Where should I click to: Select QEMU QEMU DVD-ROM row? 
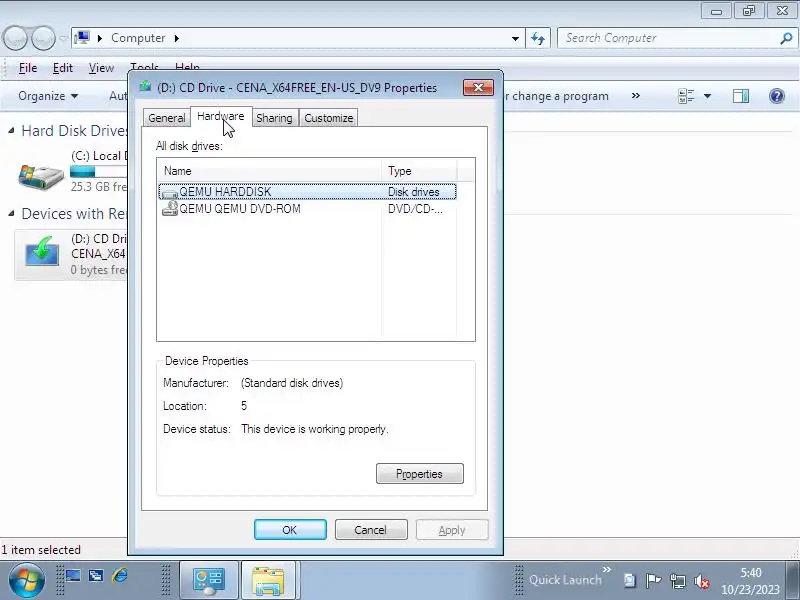308,209
